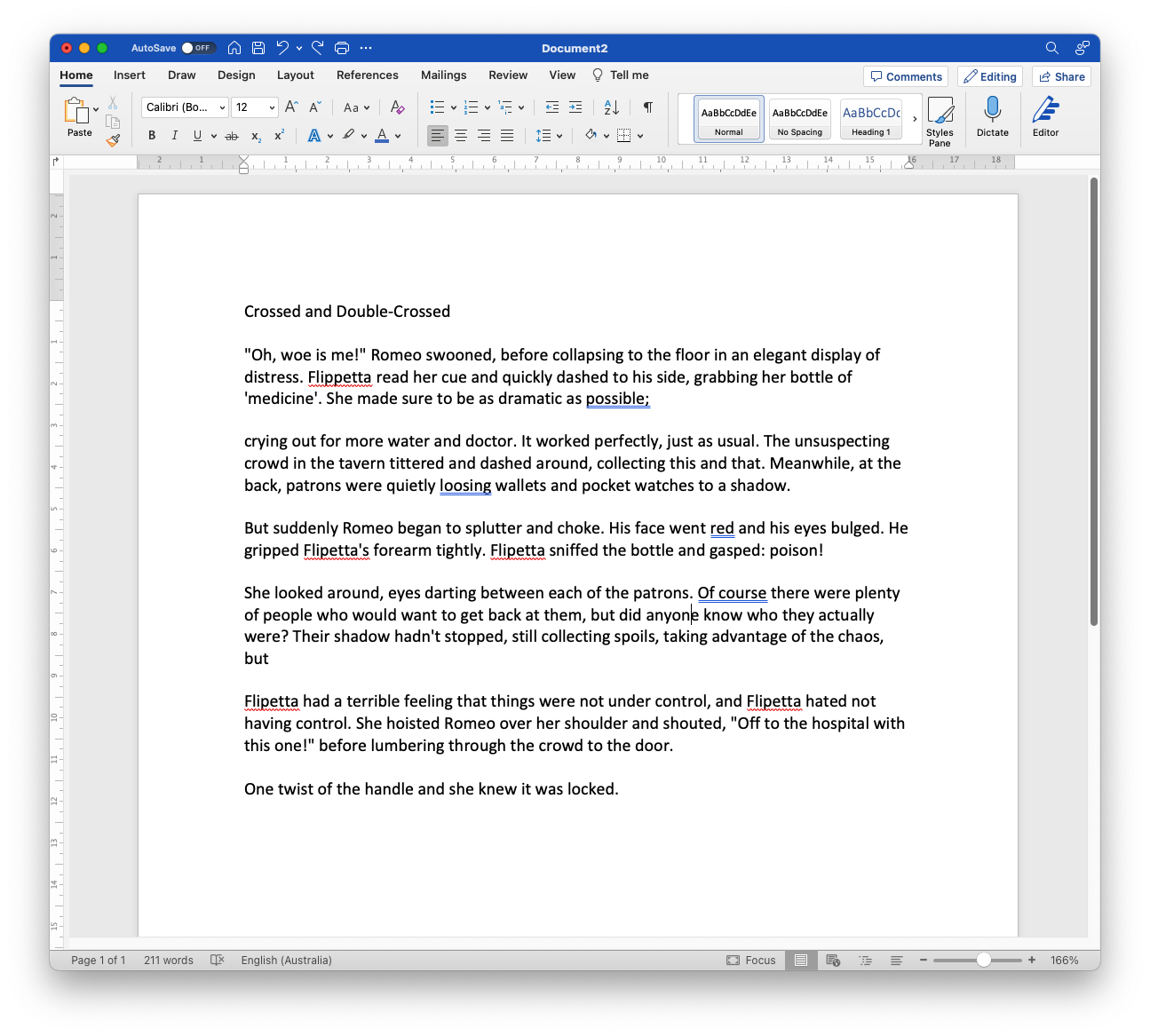This screenshot has height=1036, width=1150.
Task: Toggle bold formatting
Action: [x=152, y=136]
